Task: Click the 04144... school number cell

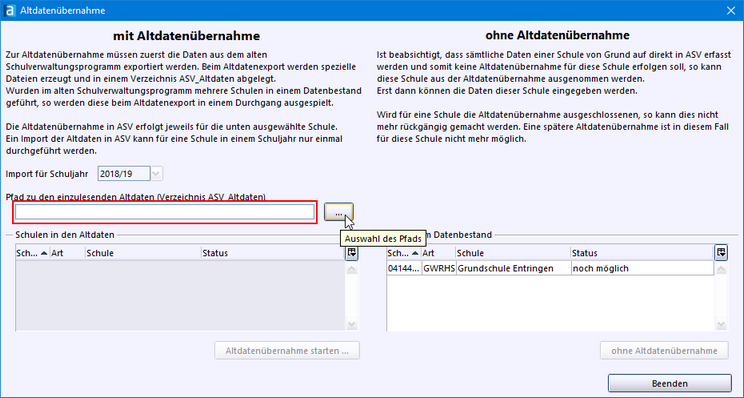Action: click(x=404, y=268)
